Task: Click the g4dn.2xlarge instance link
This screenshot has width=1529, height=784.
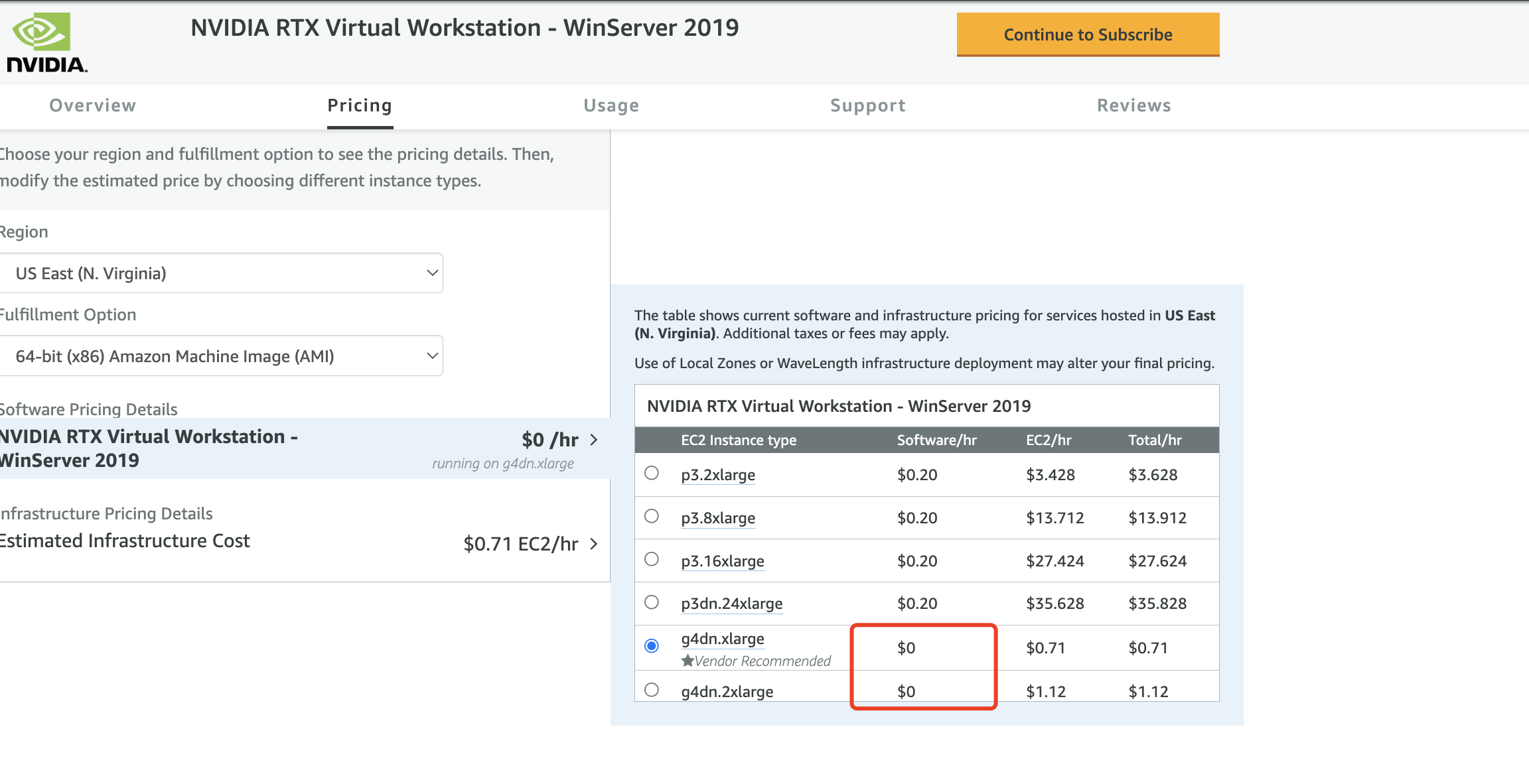Action: point(727,692)
